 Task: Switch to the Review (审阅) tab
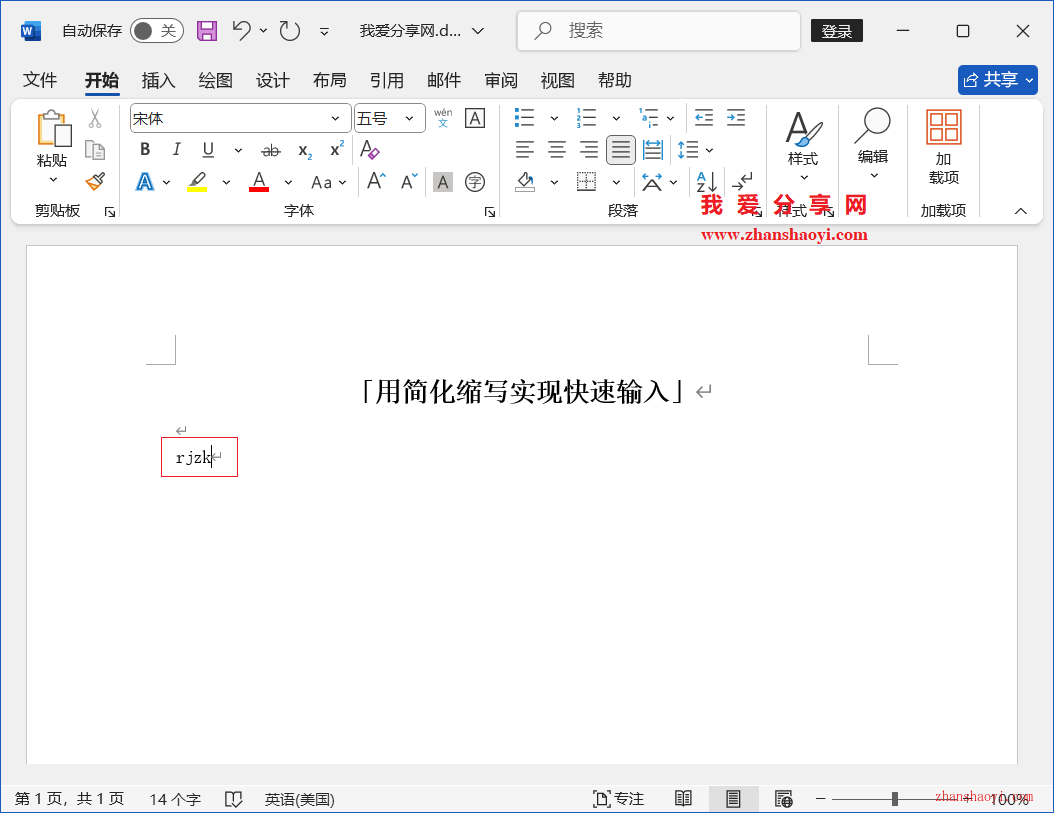pyautogui.click(x=501, y=80)
